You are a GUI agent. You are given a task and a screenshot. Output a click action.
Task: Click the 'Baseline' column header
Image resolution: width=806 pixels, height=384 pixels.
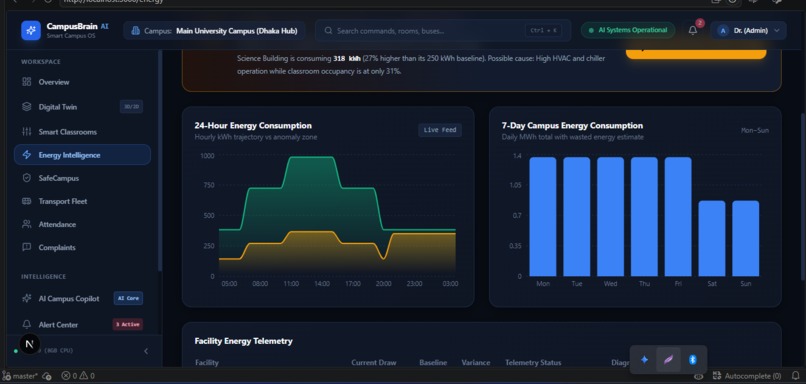coord(433,362)
